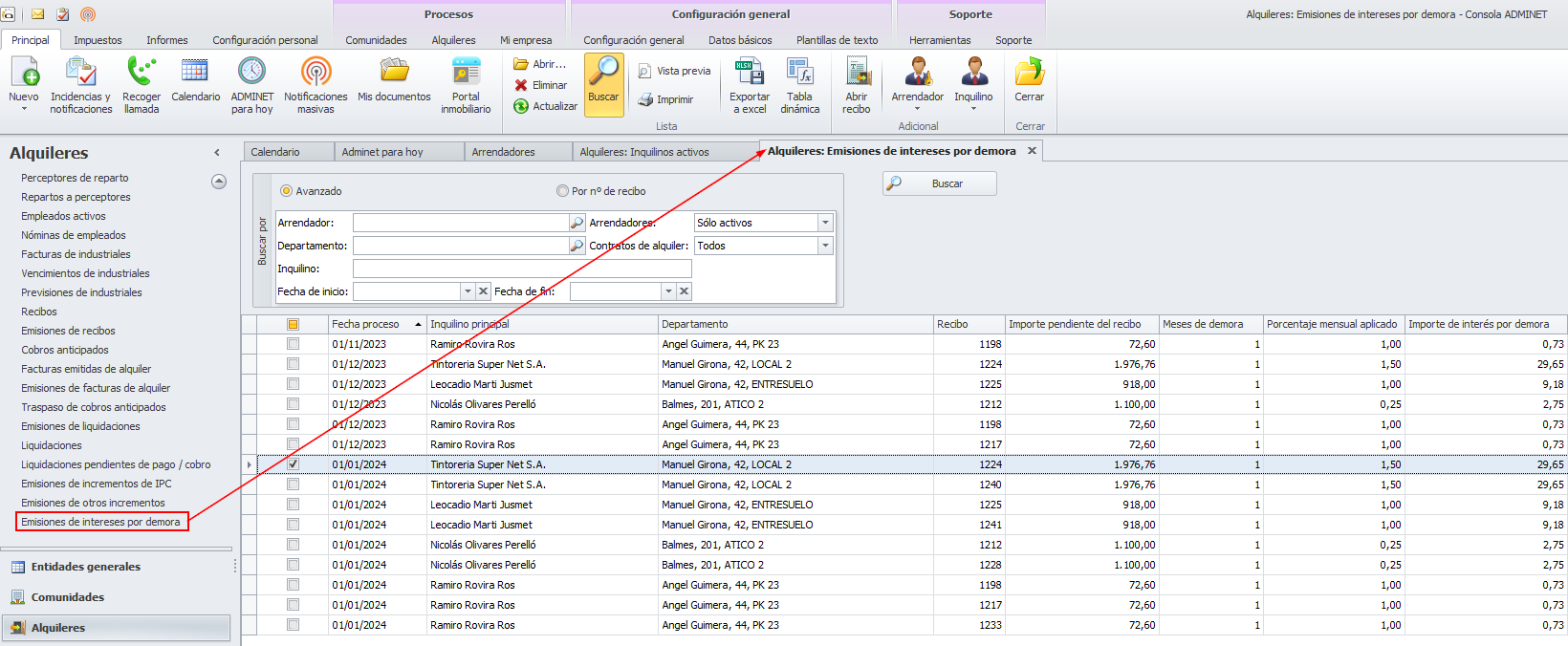Click Exportar a excel icon
1568x646 pixels.
click(x=749, y=73)
